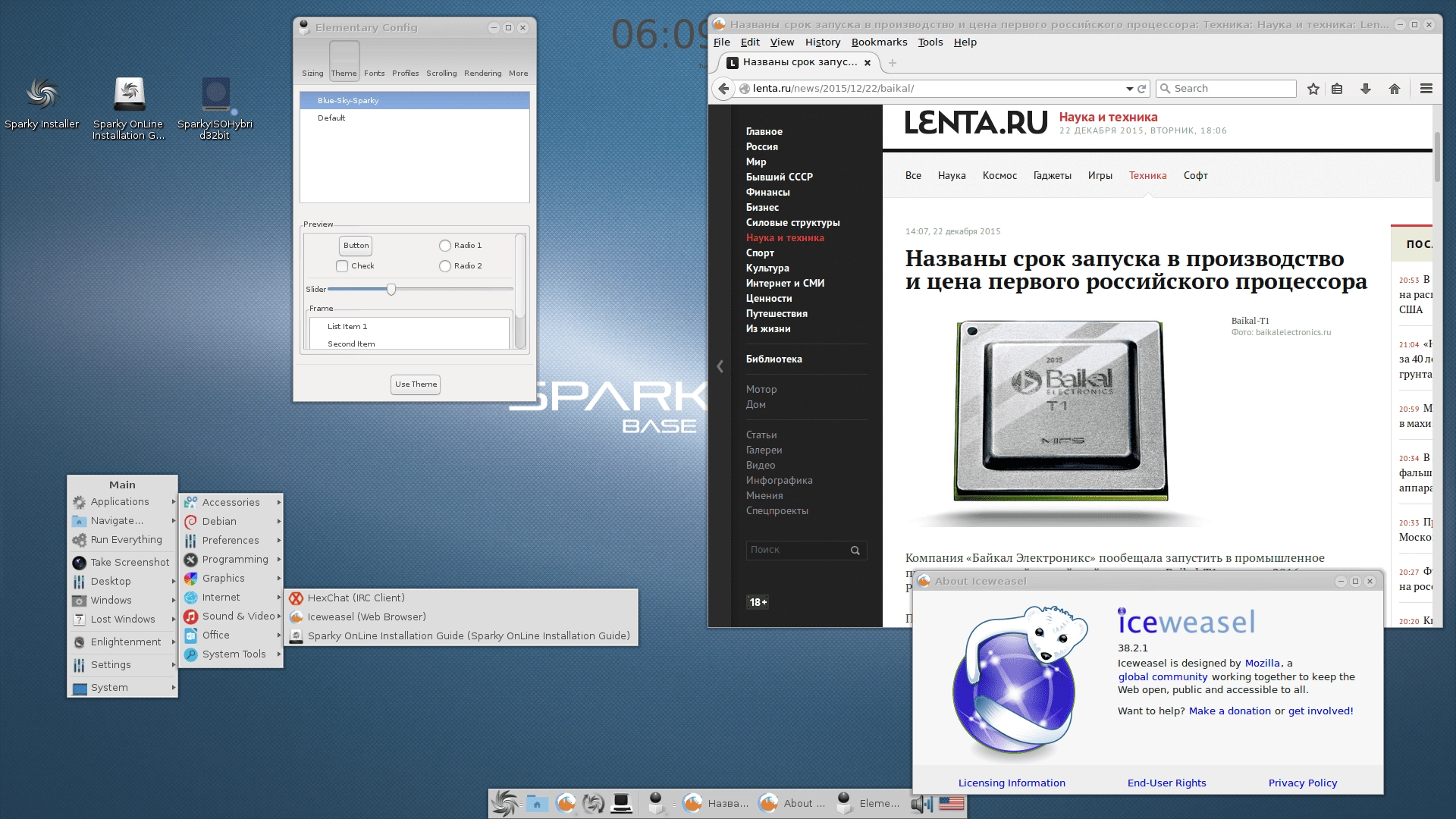This screenshot has width=1456, height=819.
Task: Open Sparky OnLine Installation Guide desktop icon
Action: [x=128, y=108]
